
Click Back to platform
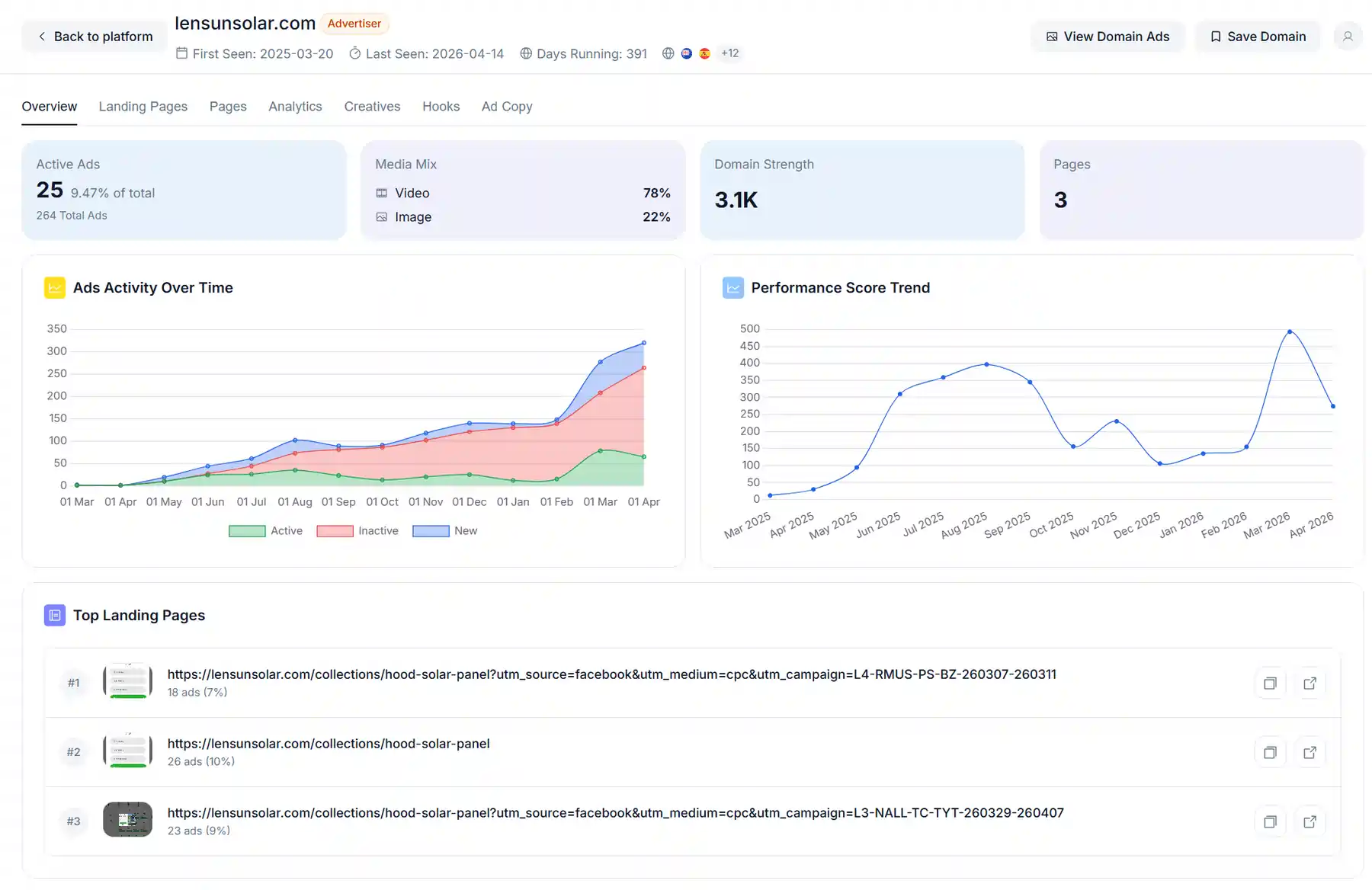click(93, 36)
